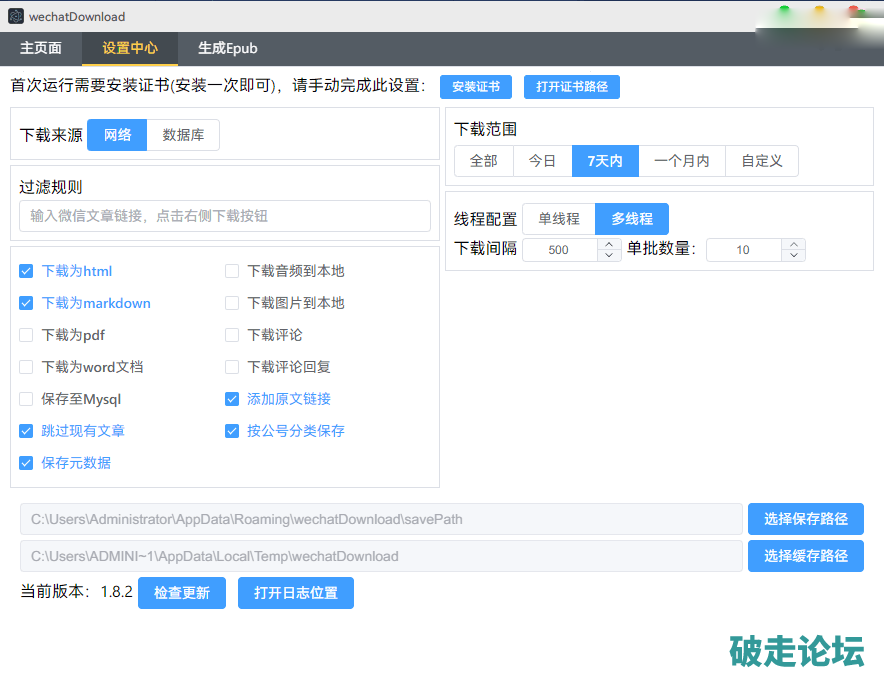Screen dimensions: 884x673
Task: Decrease 单批数量 using the down arrow
Action: (x=793, y=255)
